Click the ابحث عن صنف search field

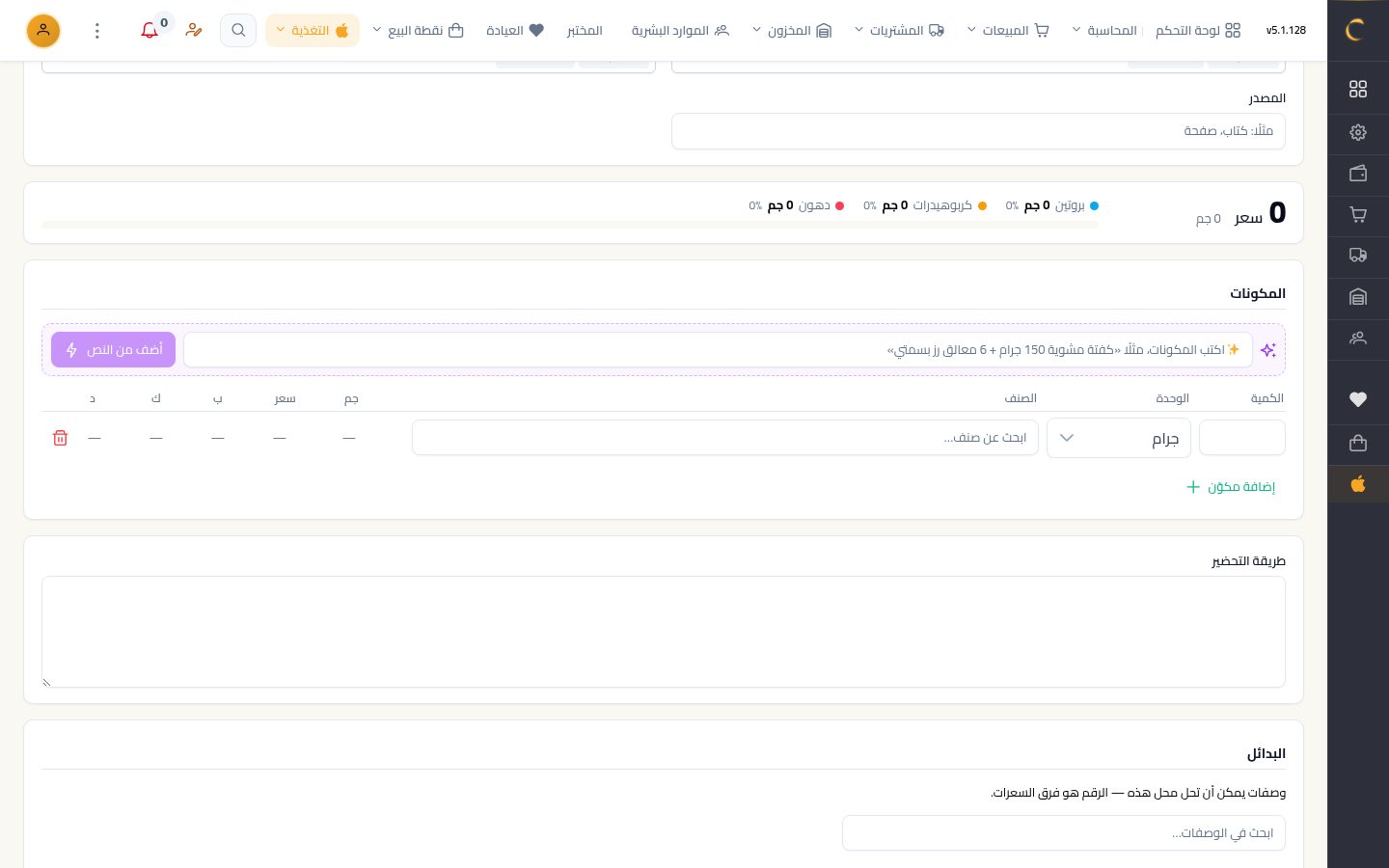click(x=725, y=438)
